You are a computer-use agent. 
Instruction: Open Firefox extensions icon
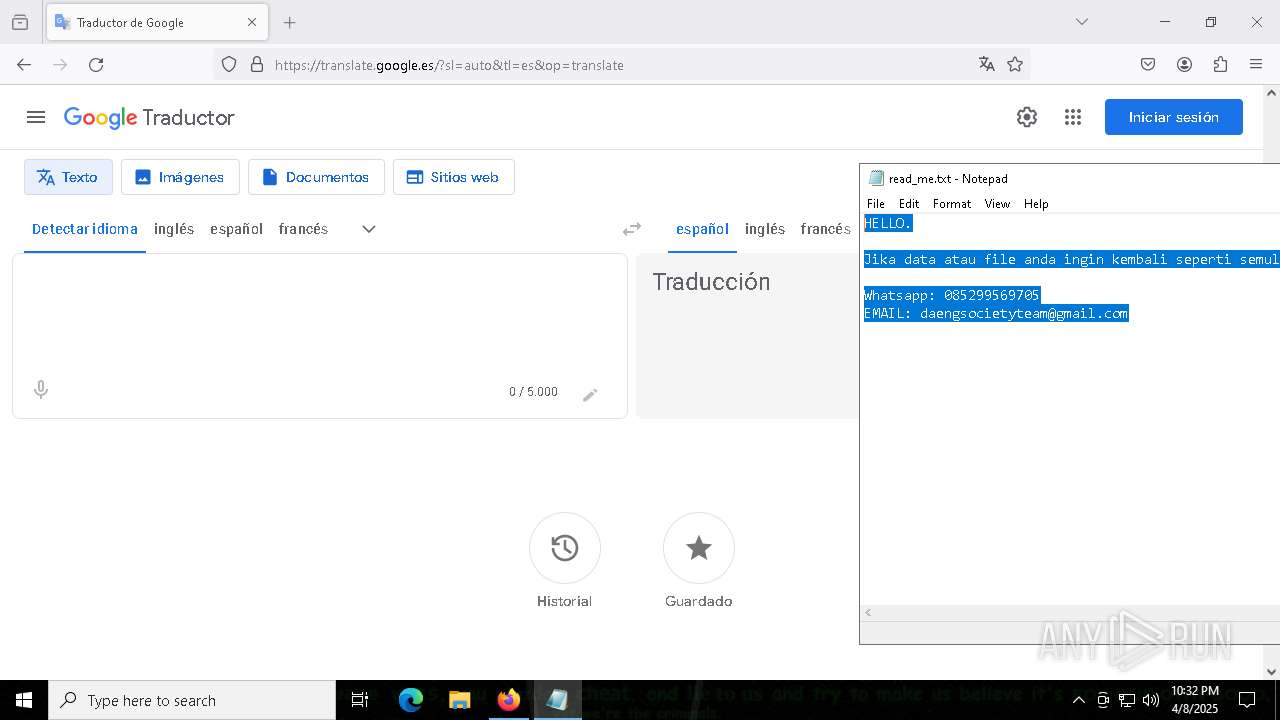tap(1220, 65)
